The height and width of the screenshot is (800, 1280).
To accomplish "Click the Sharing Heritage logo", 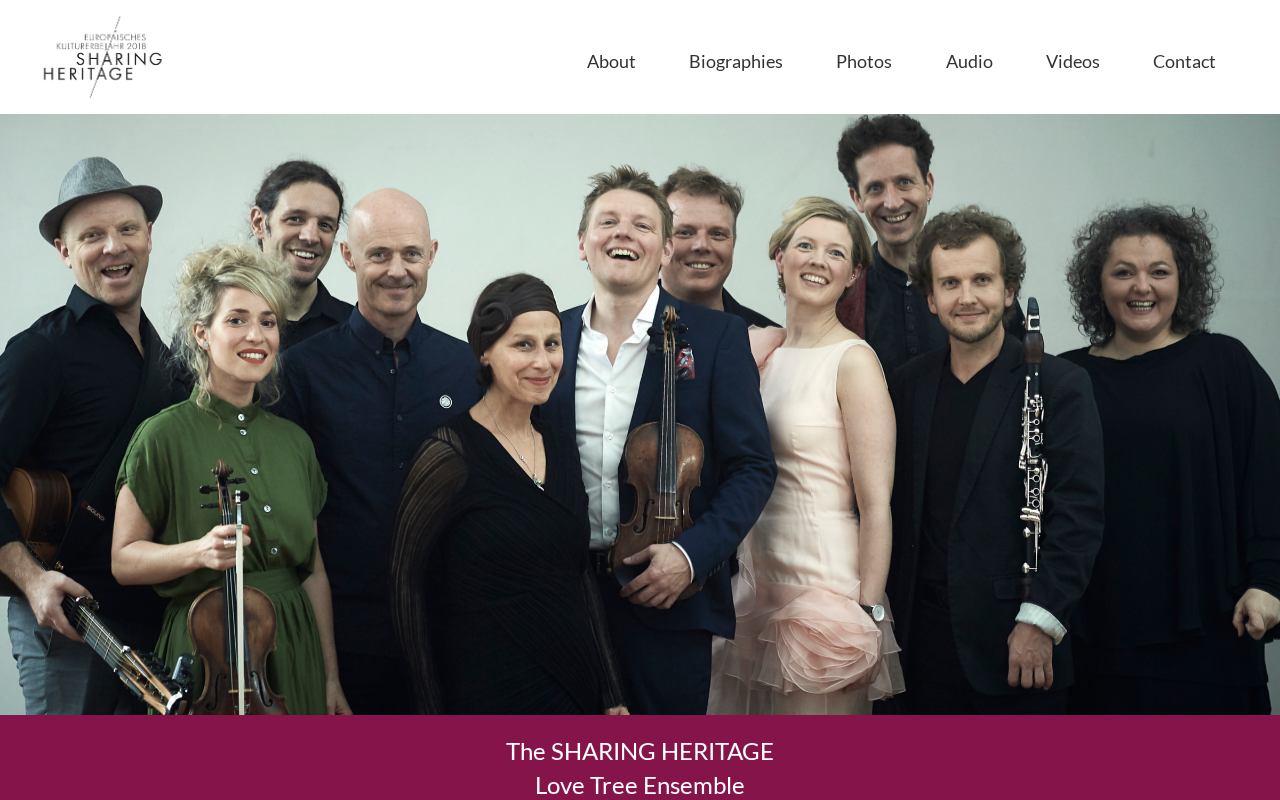I will [x=102, y=57].
